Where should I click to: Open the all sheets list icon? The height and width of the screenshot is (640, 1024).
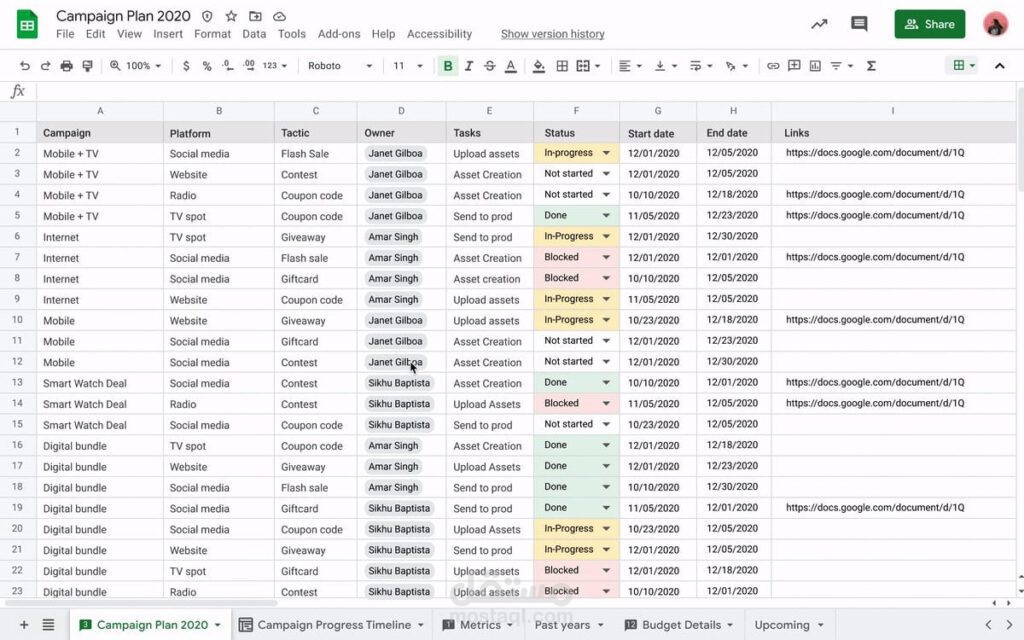click(48, 625)
